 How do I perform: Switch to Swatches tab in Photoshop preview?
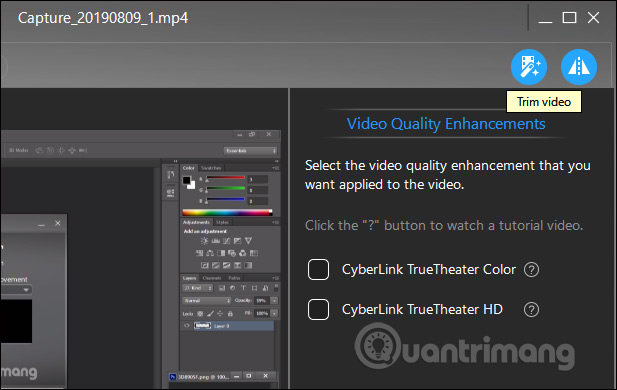pyautogui.click(x=211, y=168)
